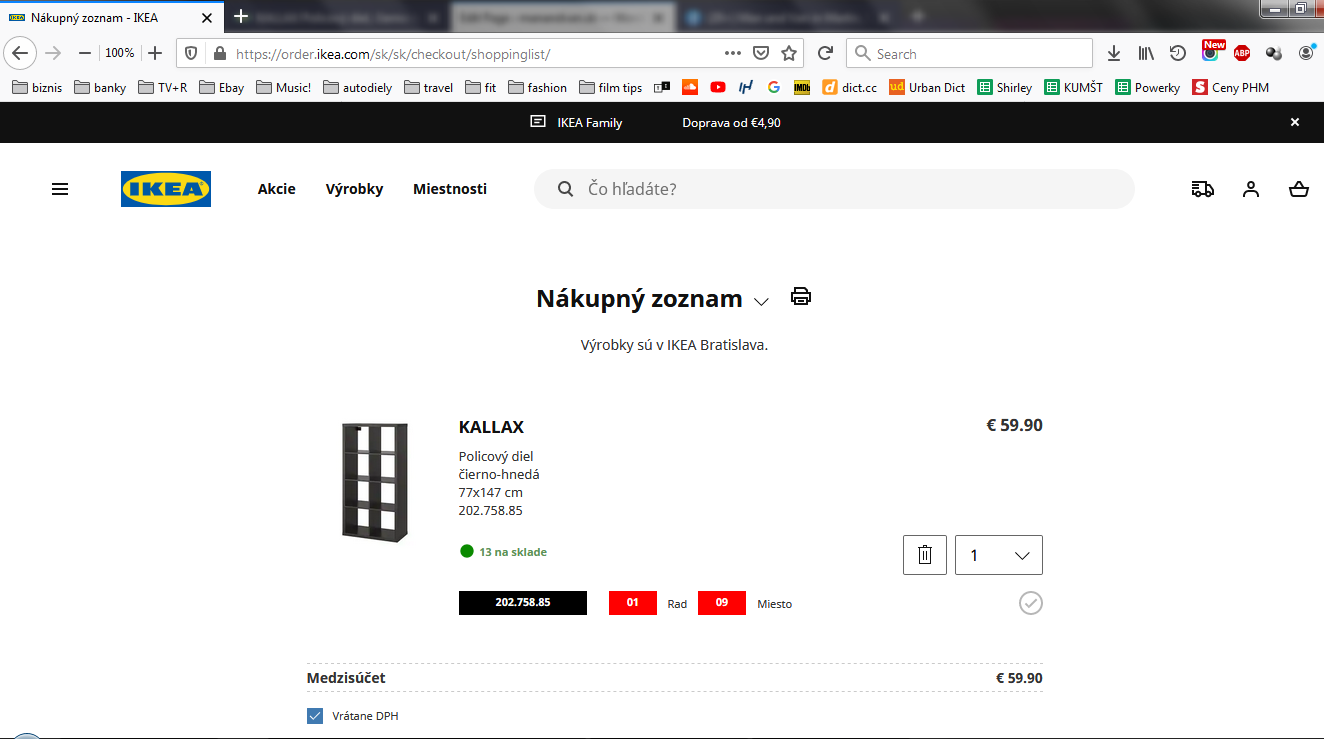The height and width of the screenshot is (739, 1324).
Task: Open the History clock icon
Action: click(1178, 54)
